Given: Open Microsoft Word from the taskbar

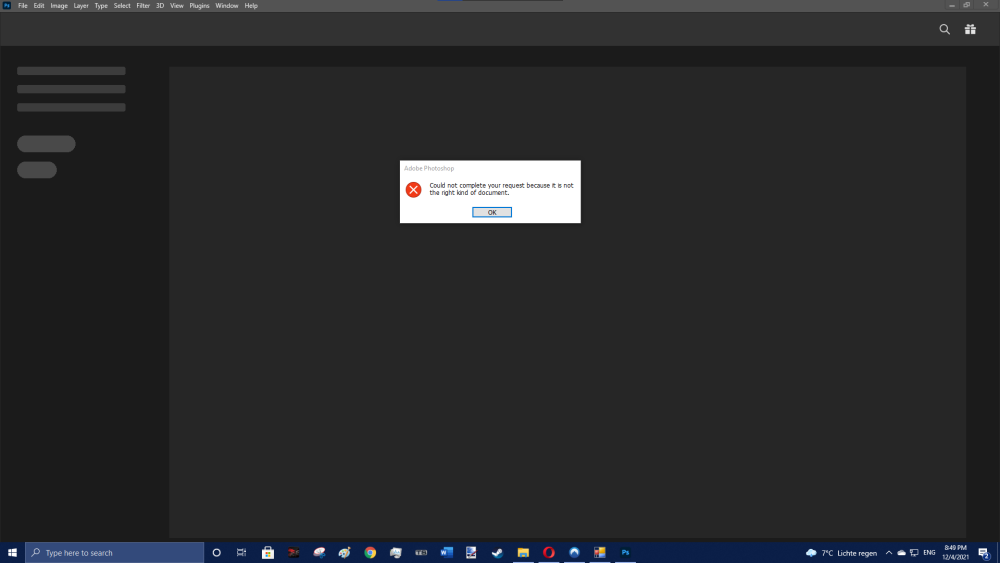Looking at the screenshot, I should 446,553.
